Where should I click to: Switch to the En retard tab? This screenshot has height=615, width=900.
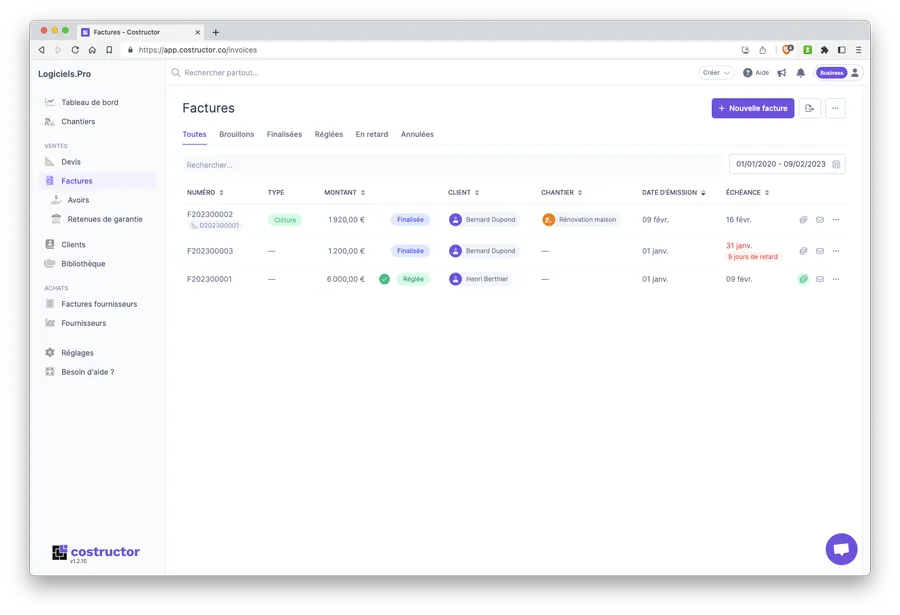(x=371, y=134)
